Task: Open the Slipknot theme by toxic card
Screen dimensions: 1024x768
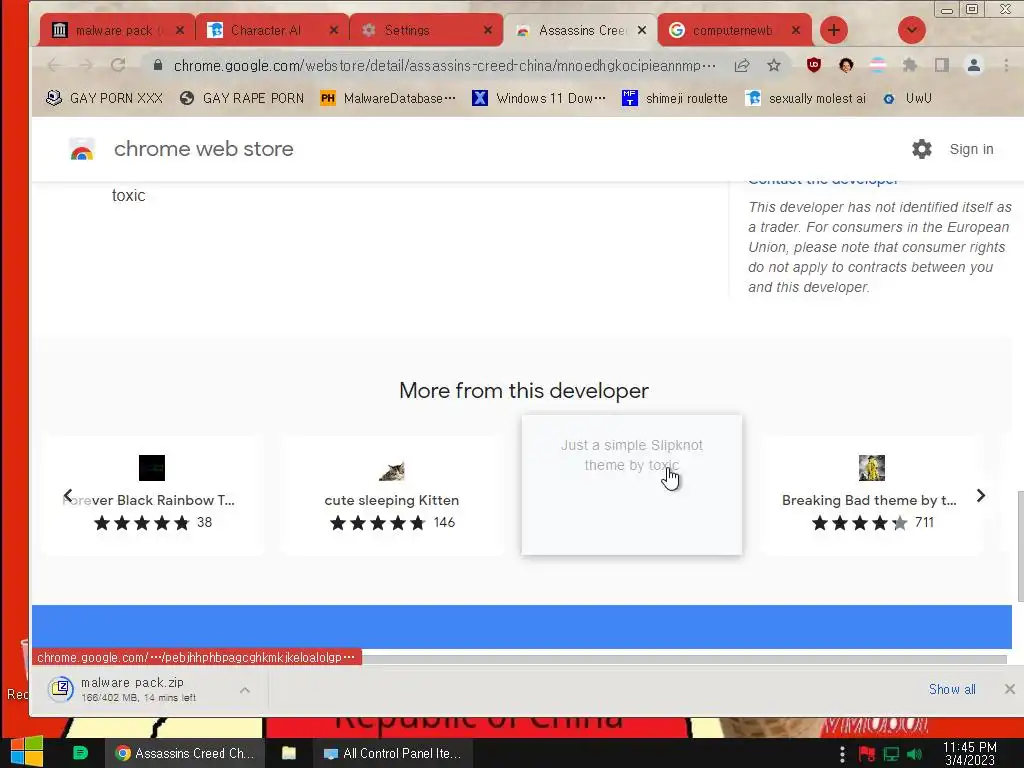Action: click(632, 485)
